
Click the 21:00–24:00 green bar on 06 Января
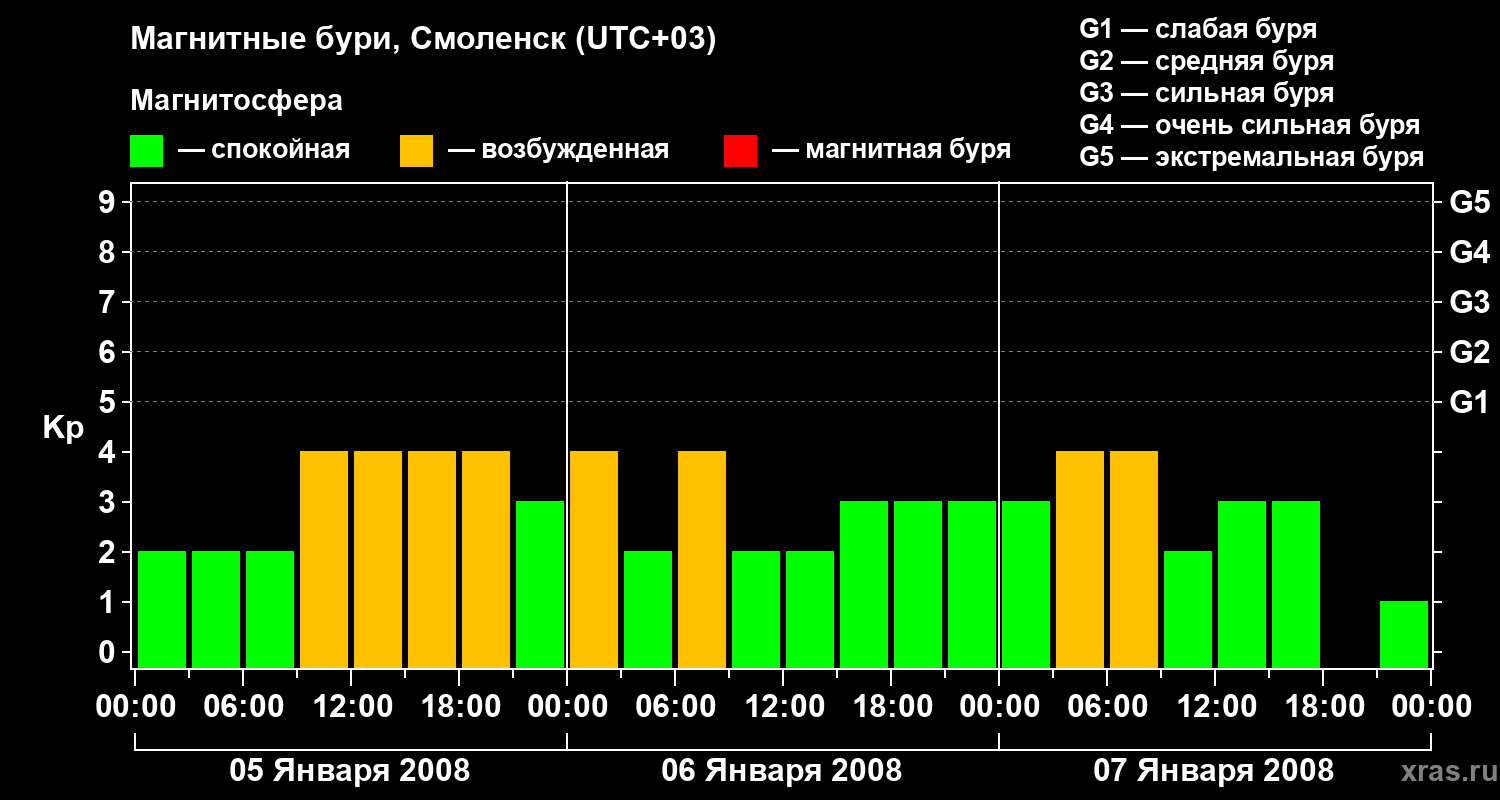(x=972, y=584)
